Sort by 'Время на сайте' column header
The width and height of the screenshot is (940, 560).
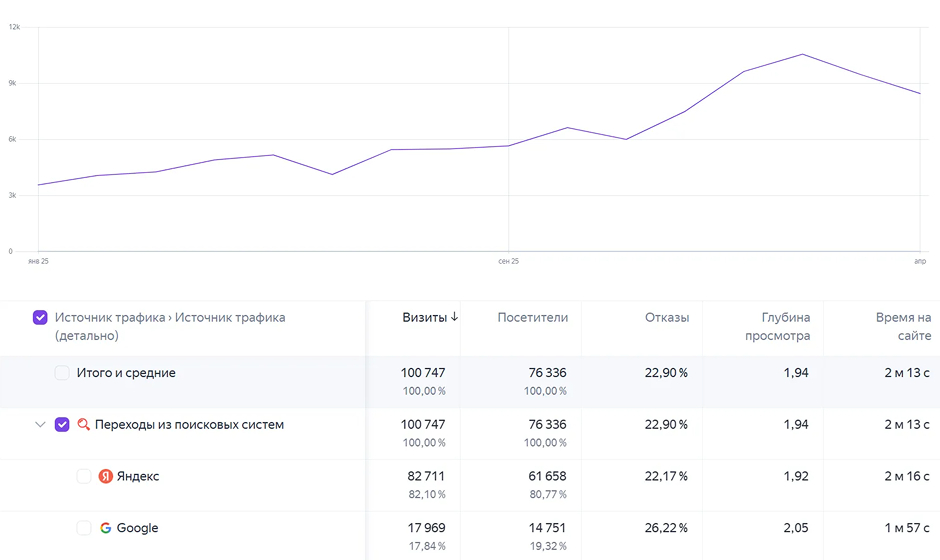point(903,326)
